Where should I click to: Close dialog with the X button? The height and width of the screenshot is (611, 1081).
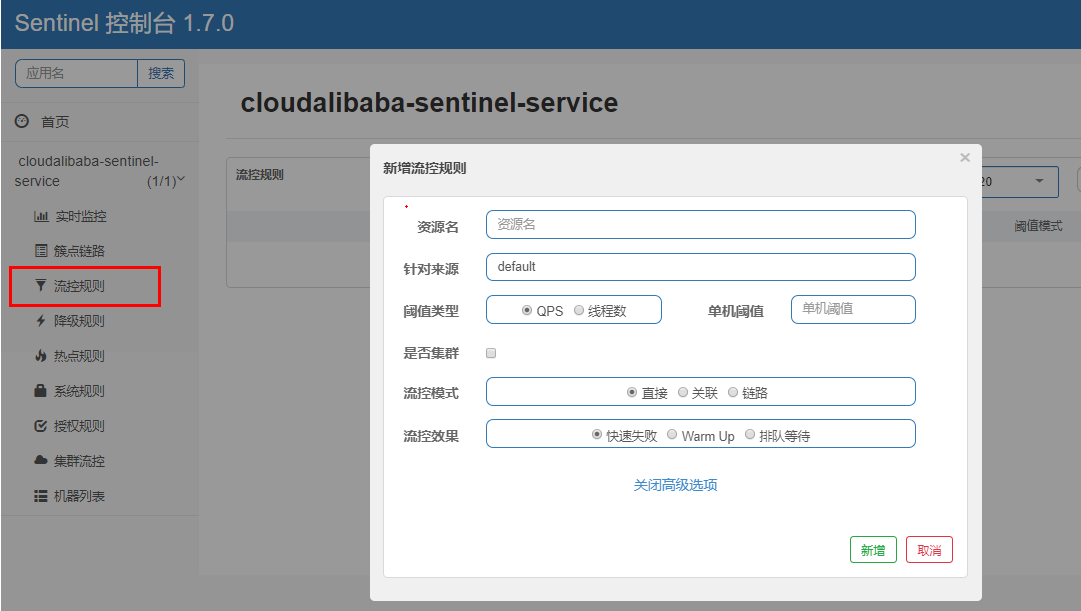965,157
